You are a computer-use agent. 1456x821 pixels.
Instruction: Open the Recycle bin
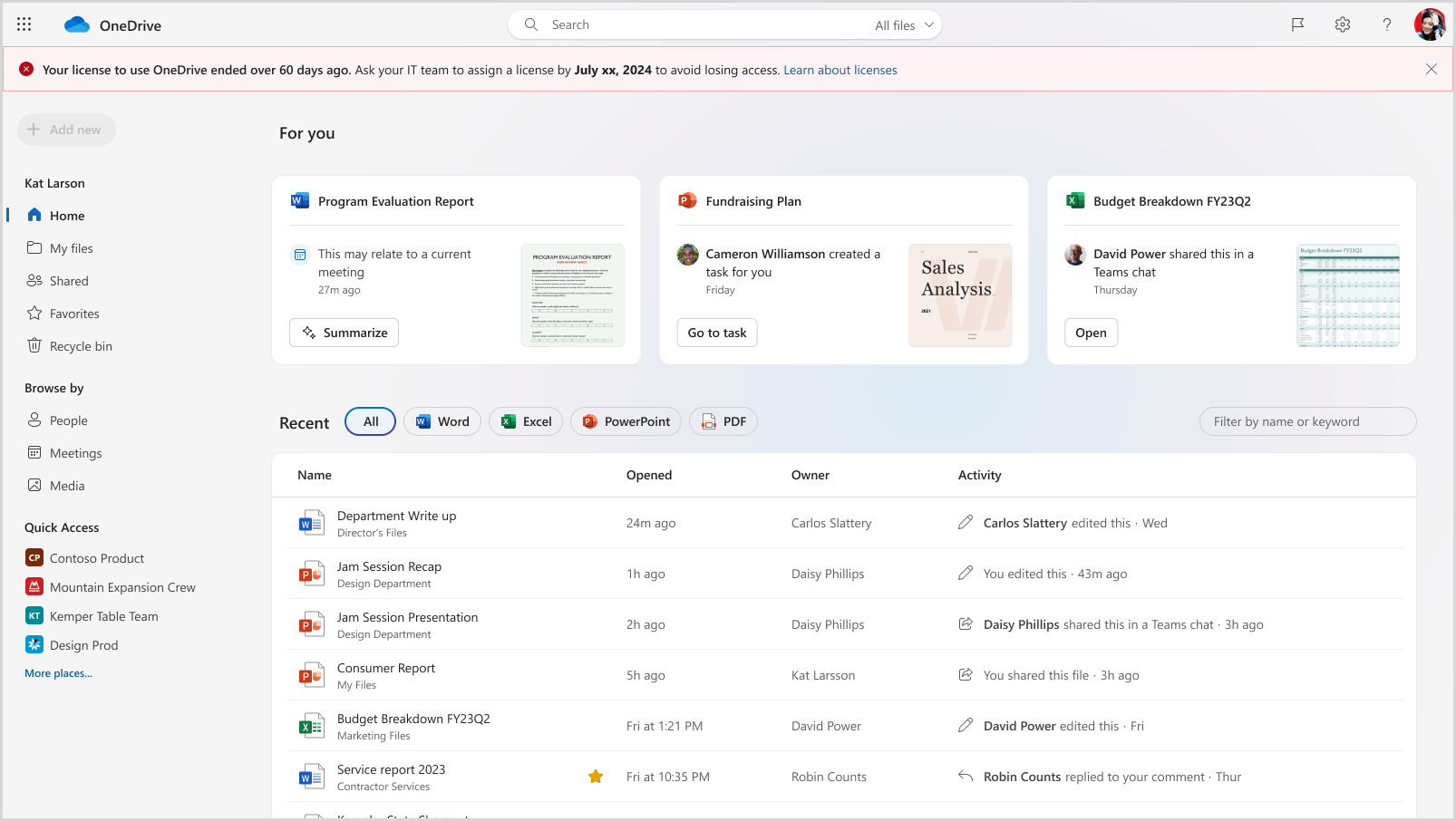81,346
